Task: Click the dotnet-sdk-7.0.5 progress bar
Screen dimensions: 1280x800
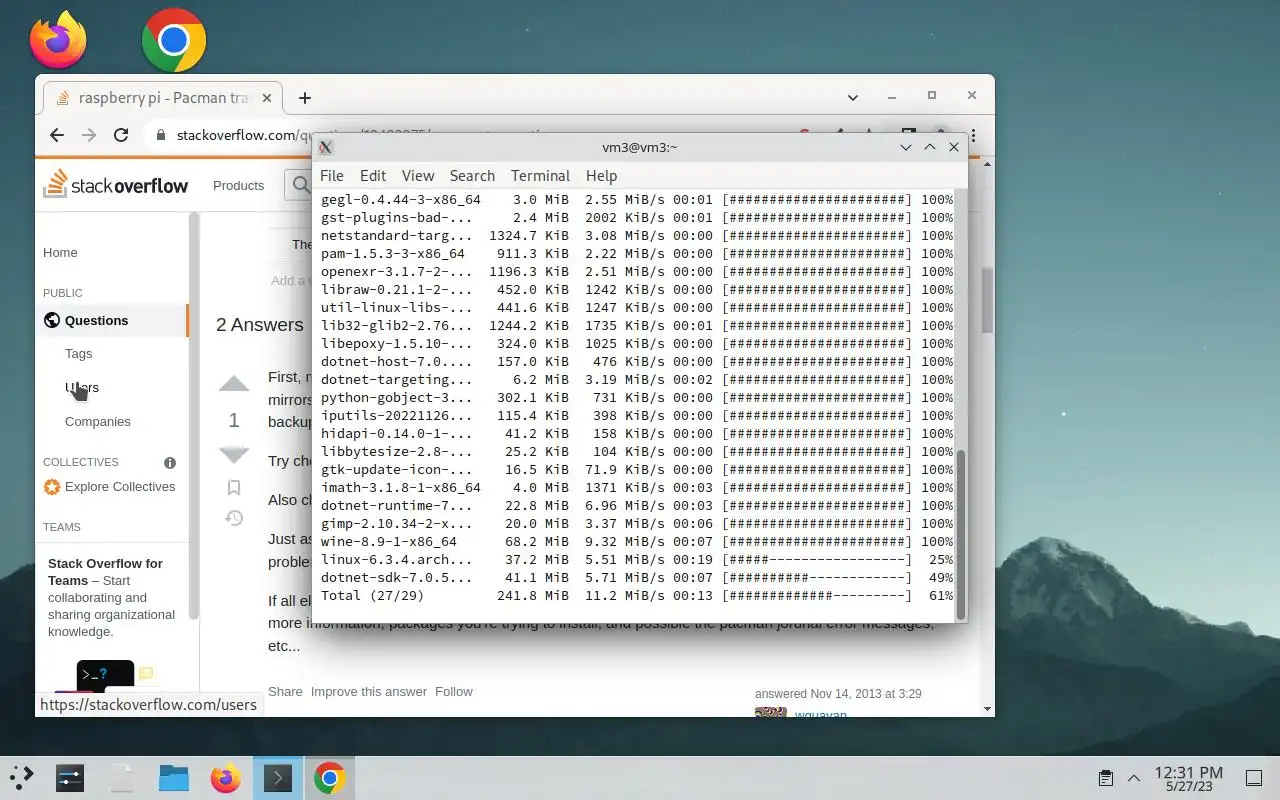Action: 817,578
